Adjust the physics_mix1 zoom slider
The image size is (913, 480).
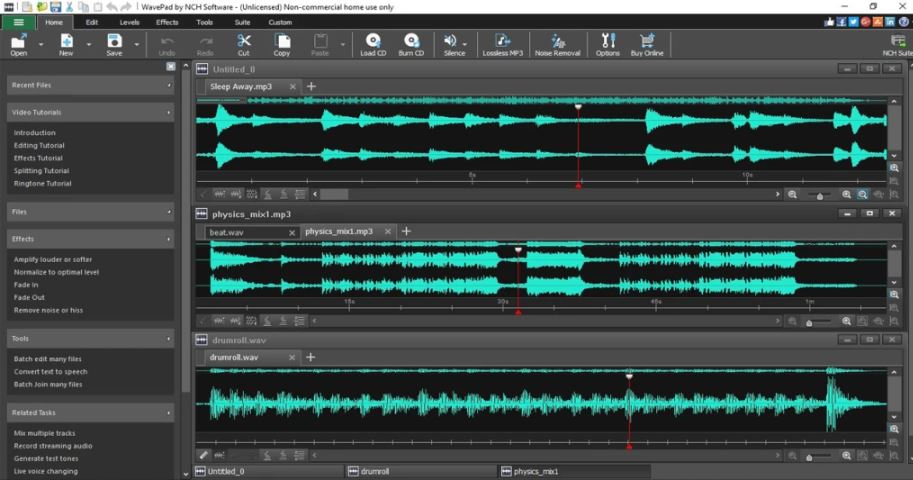809,322
